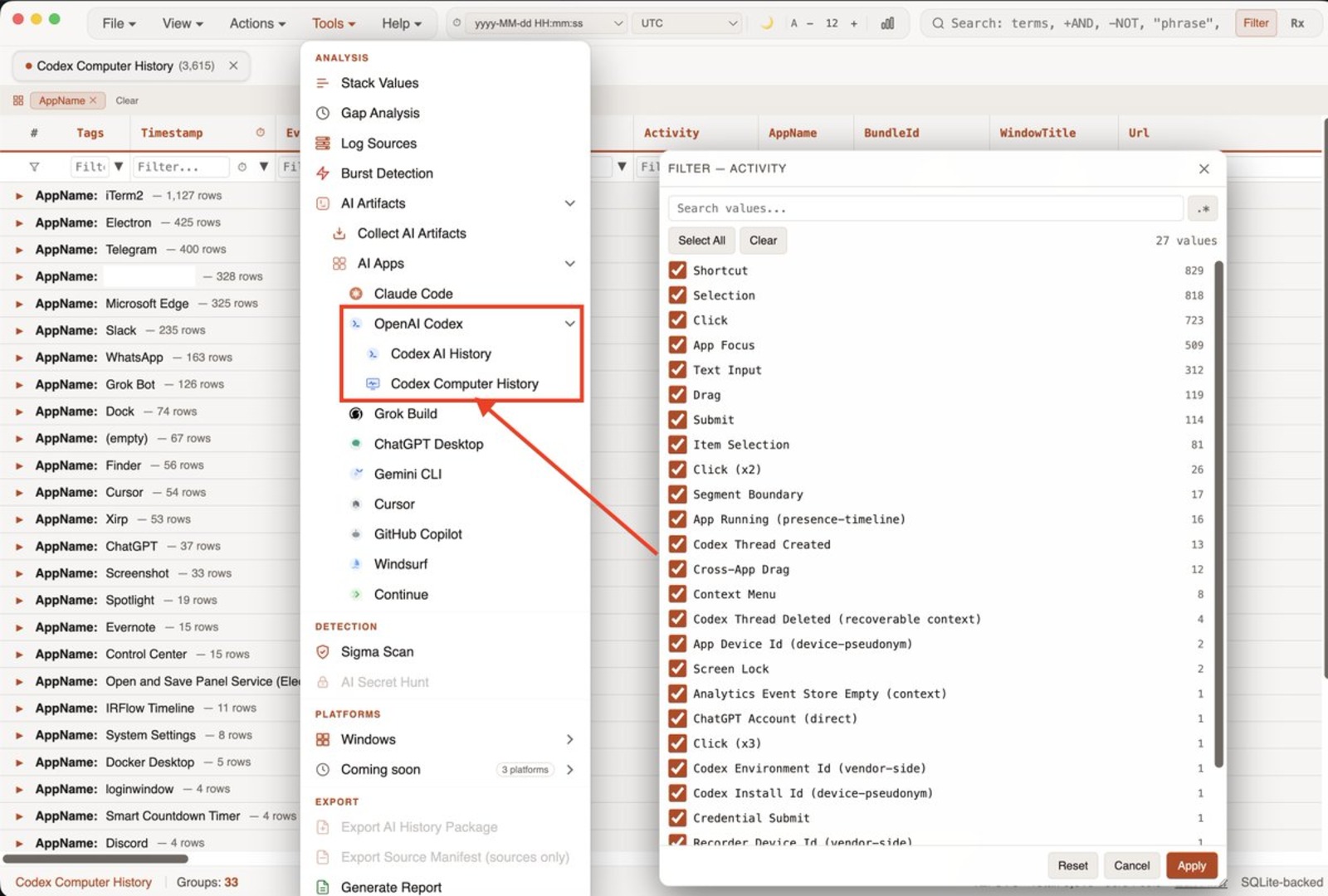The width and height of the screenshot is (1328, 896).
Task: Toggle the Drag checkbox
Action: [x=677, y=395]
